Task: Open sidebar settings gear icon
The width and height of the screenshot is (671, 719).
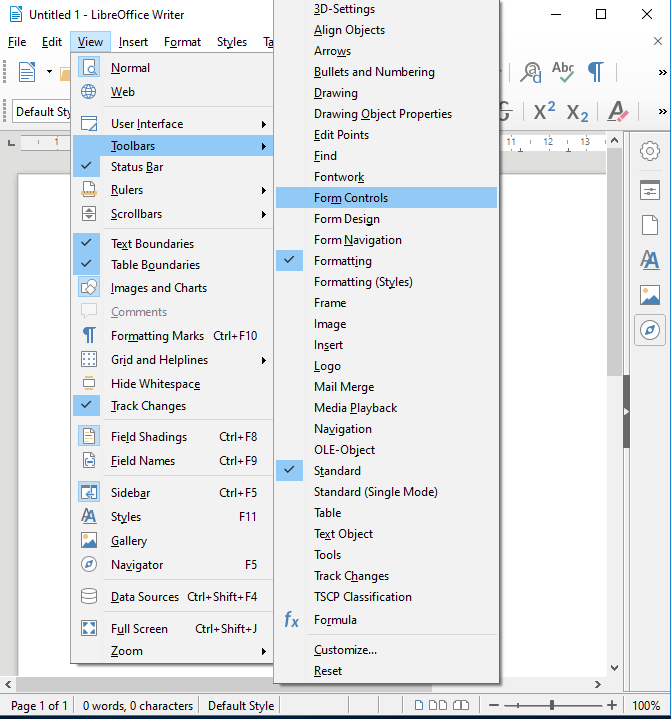Action: (650, 151)
